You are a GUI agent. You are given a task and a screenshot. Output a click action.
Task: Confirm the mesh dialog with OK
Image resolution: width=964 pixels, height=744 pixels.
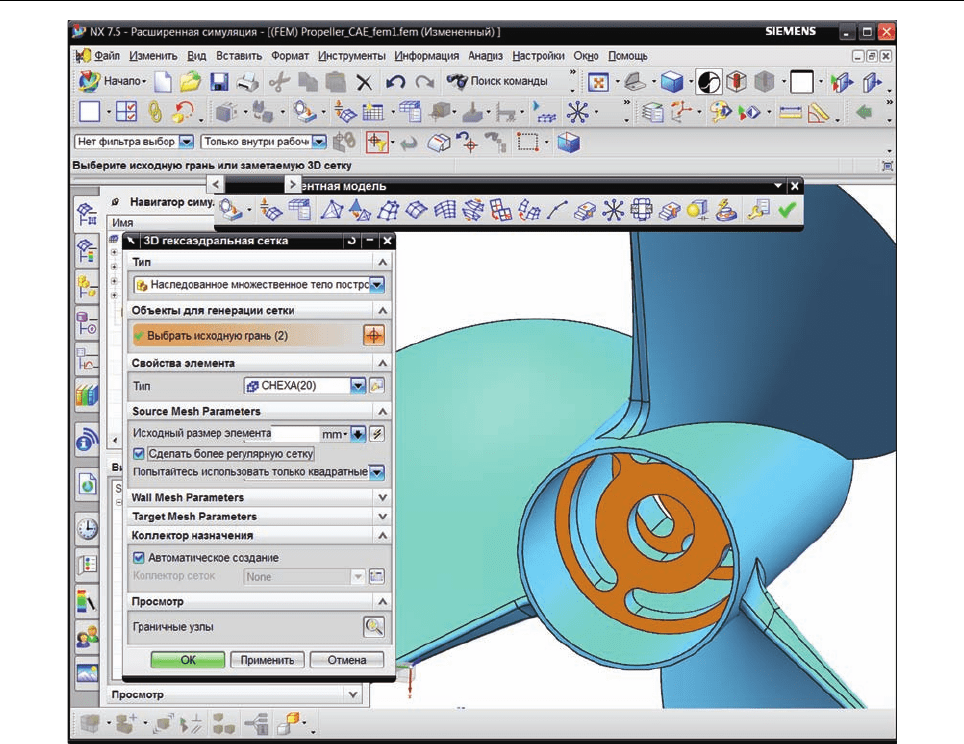(188, 660)
